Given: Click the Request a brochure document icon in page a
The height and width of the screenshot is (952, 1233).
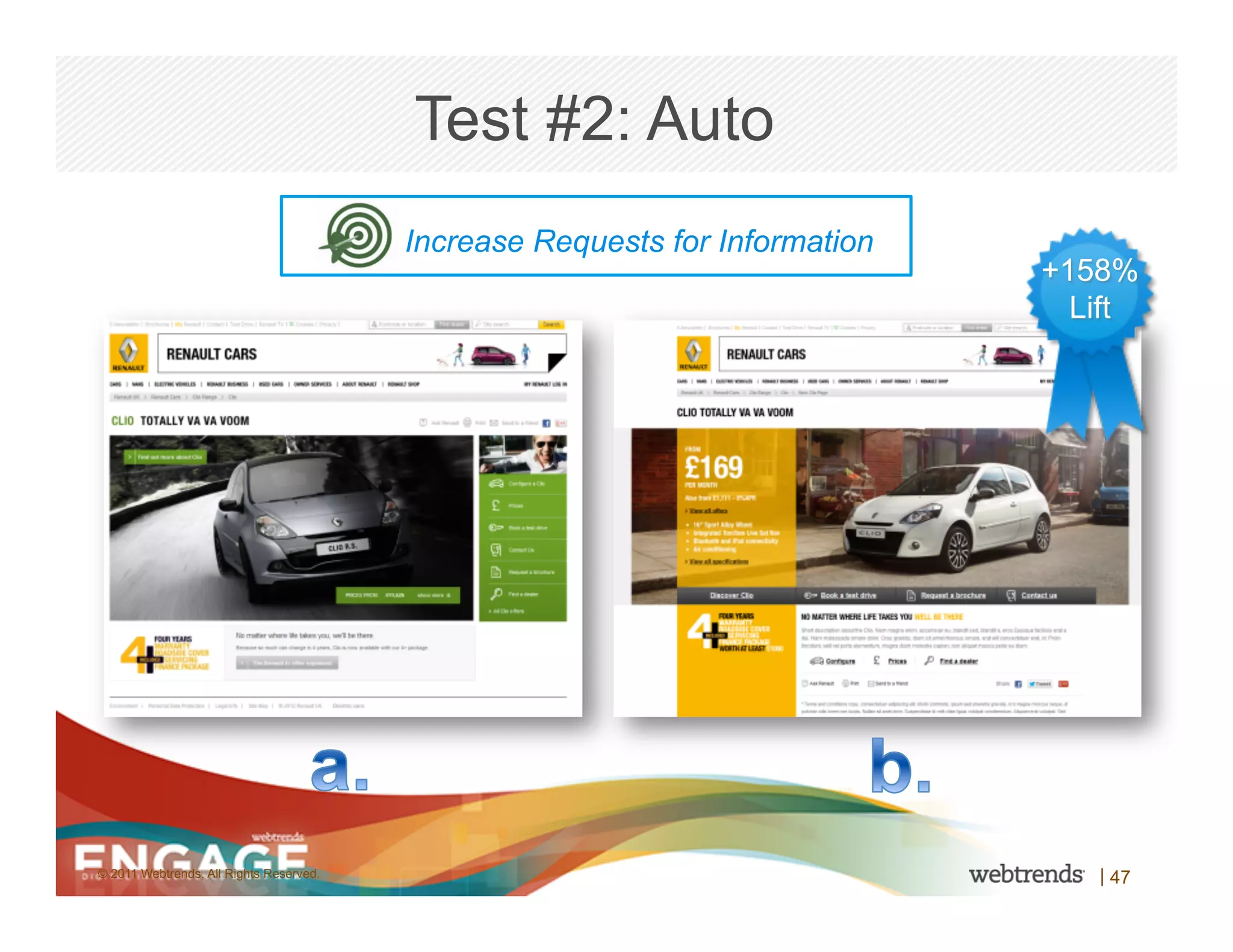Looking at the screenshot, I should click(496, 572).
